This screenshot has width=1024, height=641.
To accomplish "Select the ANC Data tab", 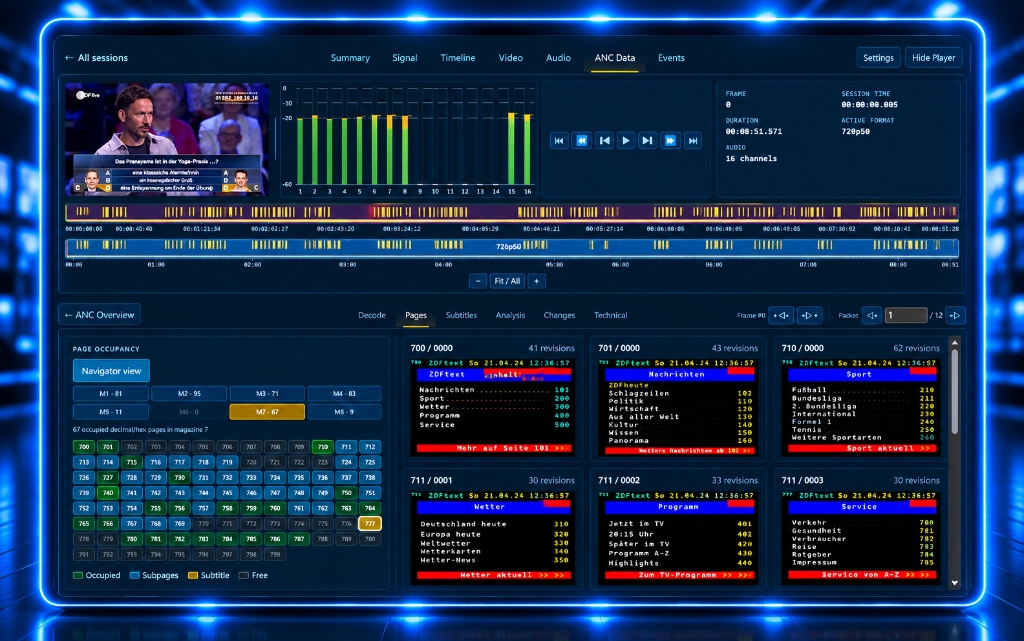I will pos(615,57).
